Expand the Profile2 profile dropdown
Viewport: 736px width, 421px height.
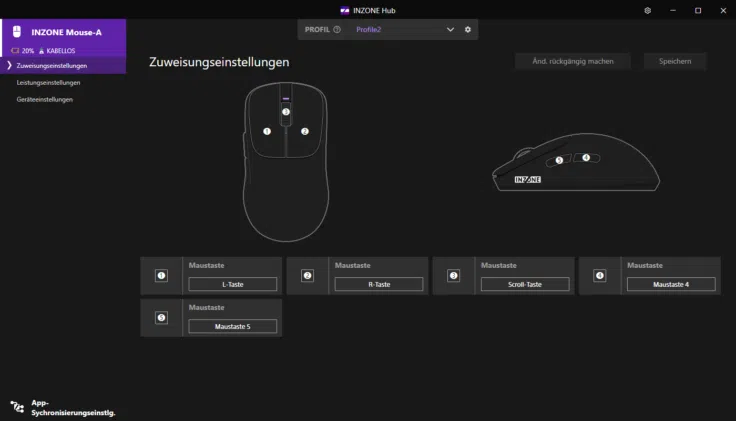pyautogui.click(x=450, y=30)
